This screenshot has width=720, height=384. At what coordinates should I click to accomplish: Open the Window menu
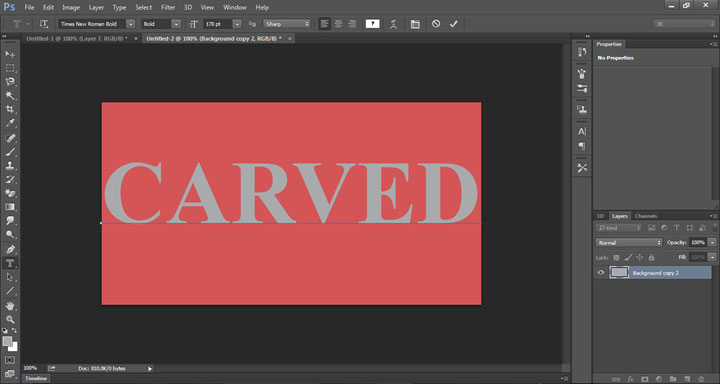pyautogui.click(x=234, y=7)
